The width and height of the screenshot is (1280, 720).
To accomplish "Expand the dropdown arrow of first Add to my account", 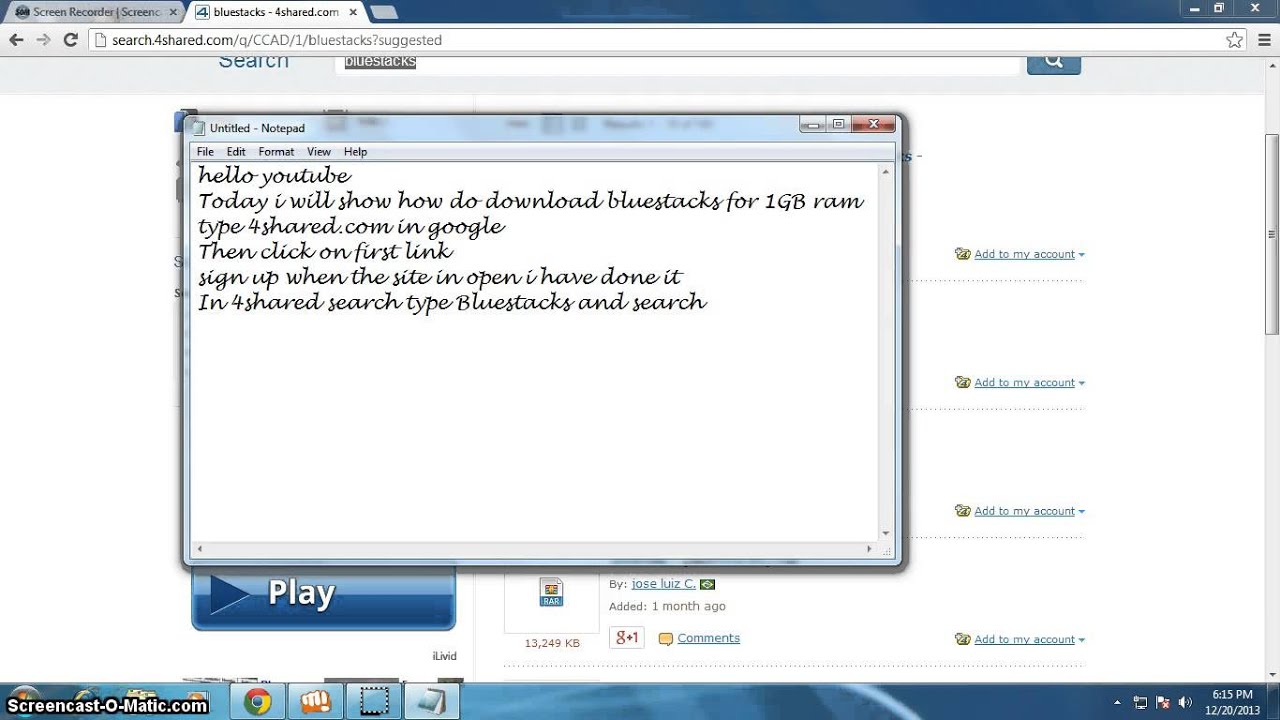I will (1082, 255).
